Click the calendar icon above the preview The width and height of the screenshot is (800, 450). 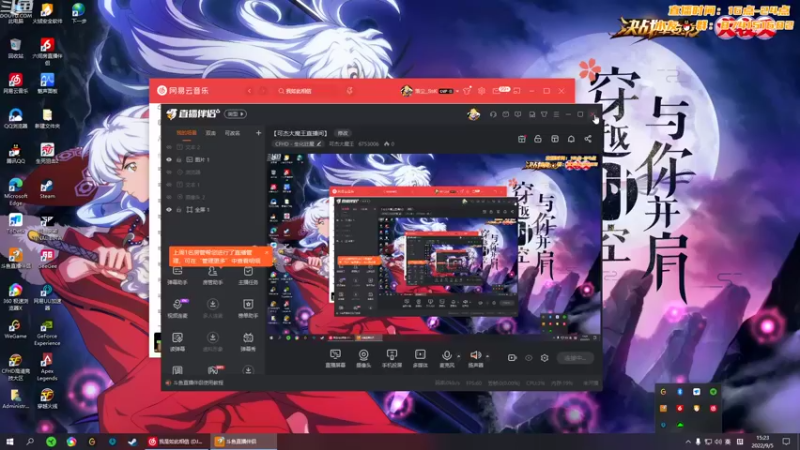pos(521,139)
